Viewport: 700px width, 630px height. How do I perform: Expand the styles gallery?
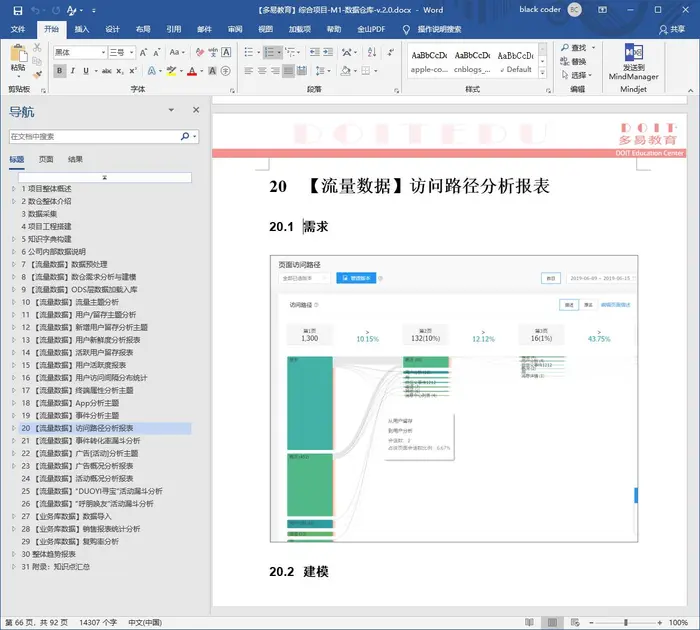[542, 73]
